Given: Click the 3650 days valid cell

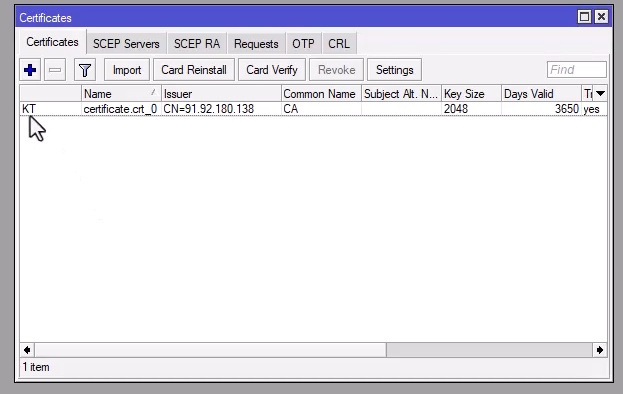Looking at the screenshot, I should [541, 109].
